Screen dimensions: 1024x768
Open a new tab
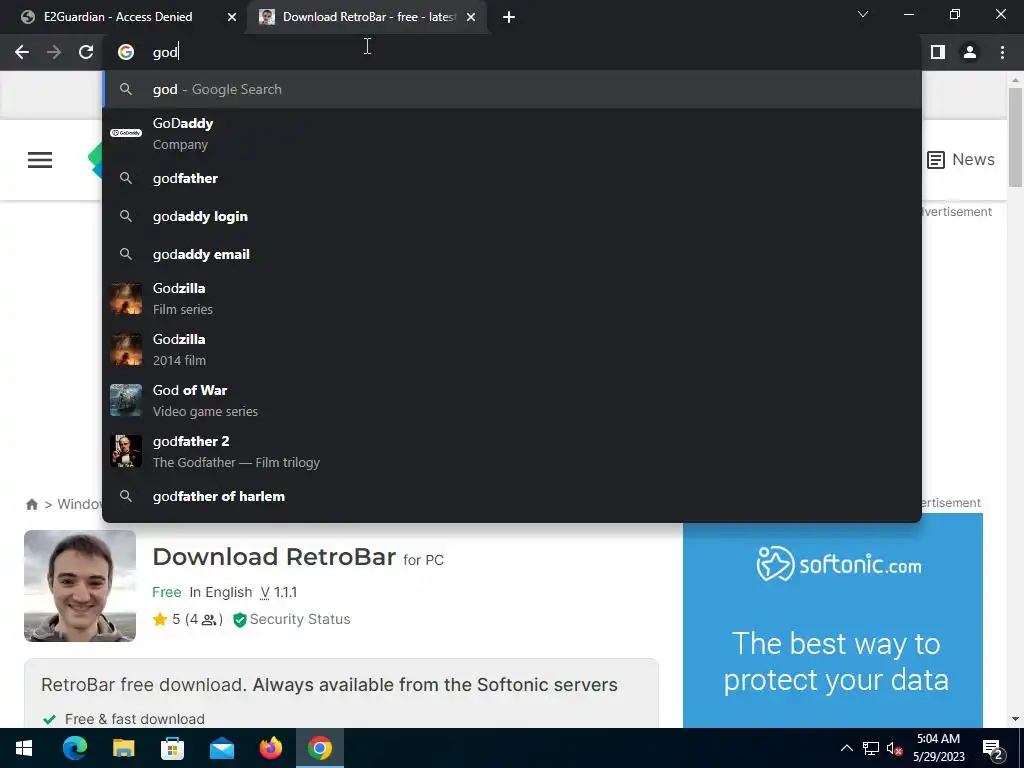coord(509,17)
